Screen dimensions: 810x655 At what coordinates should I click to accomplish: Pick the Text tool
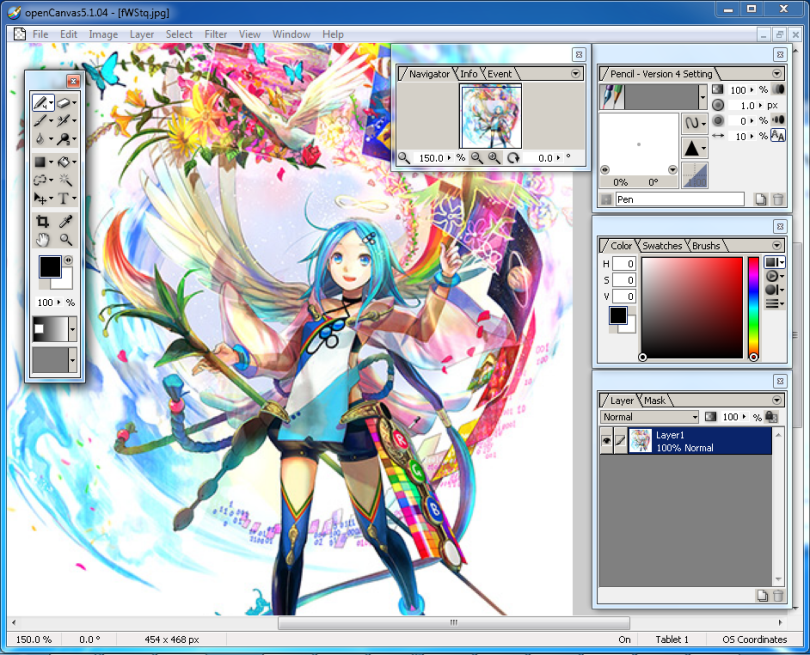click(x=64, y=196)
